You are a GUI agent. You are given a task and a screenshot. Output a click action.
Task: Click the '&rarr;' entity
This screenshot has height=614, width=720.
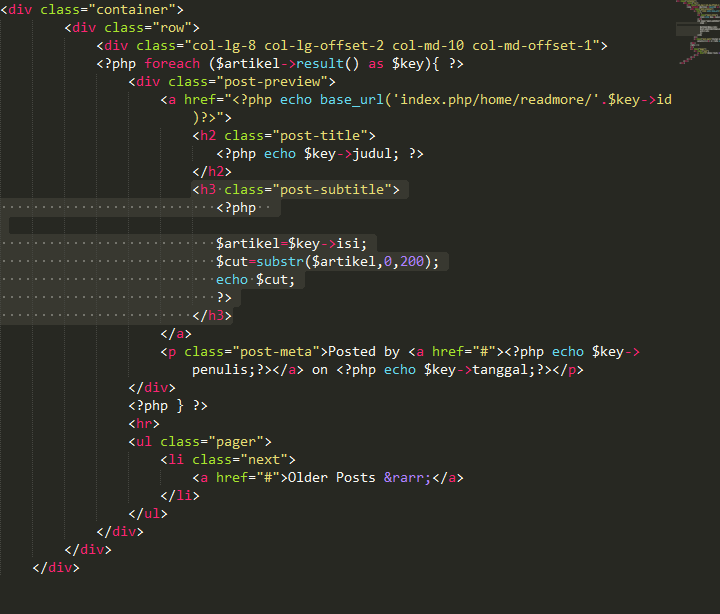point(407,478)
